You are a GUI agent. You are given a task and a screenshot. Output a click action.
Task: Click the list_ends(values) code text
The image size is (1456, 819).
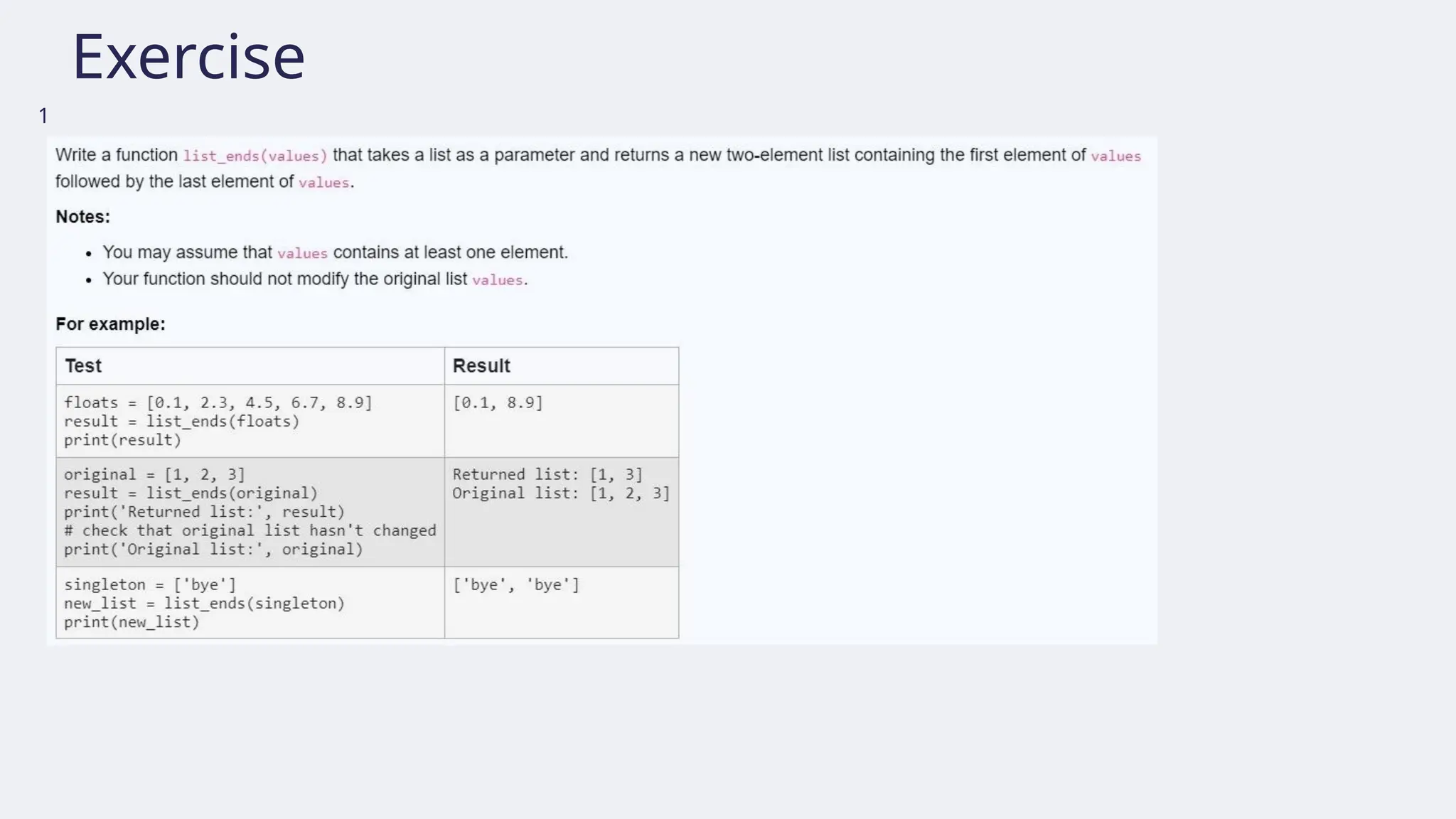pos(255,156)
